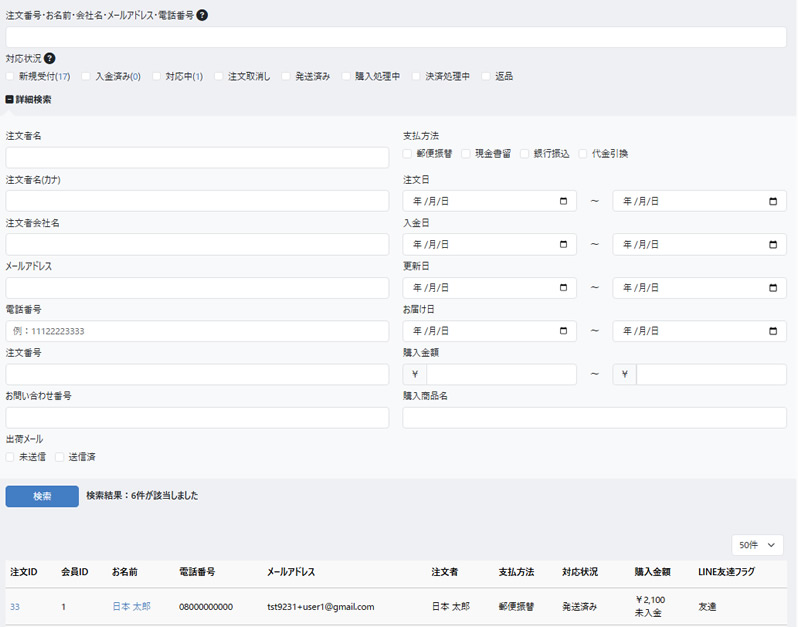Open calendar icon for 更新日 start date
798x627 pixels.
point(563,288)
